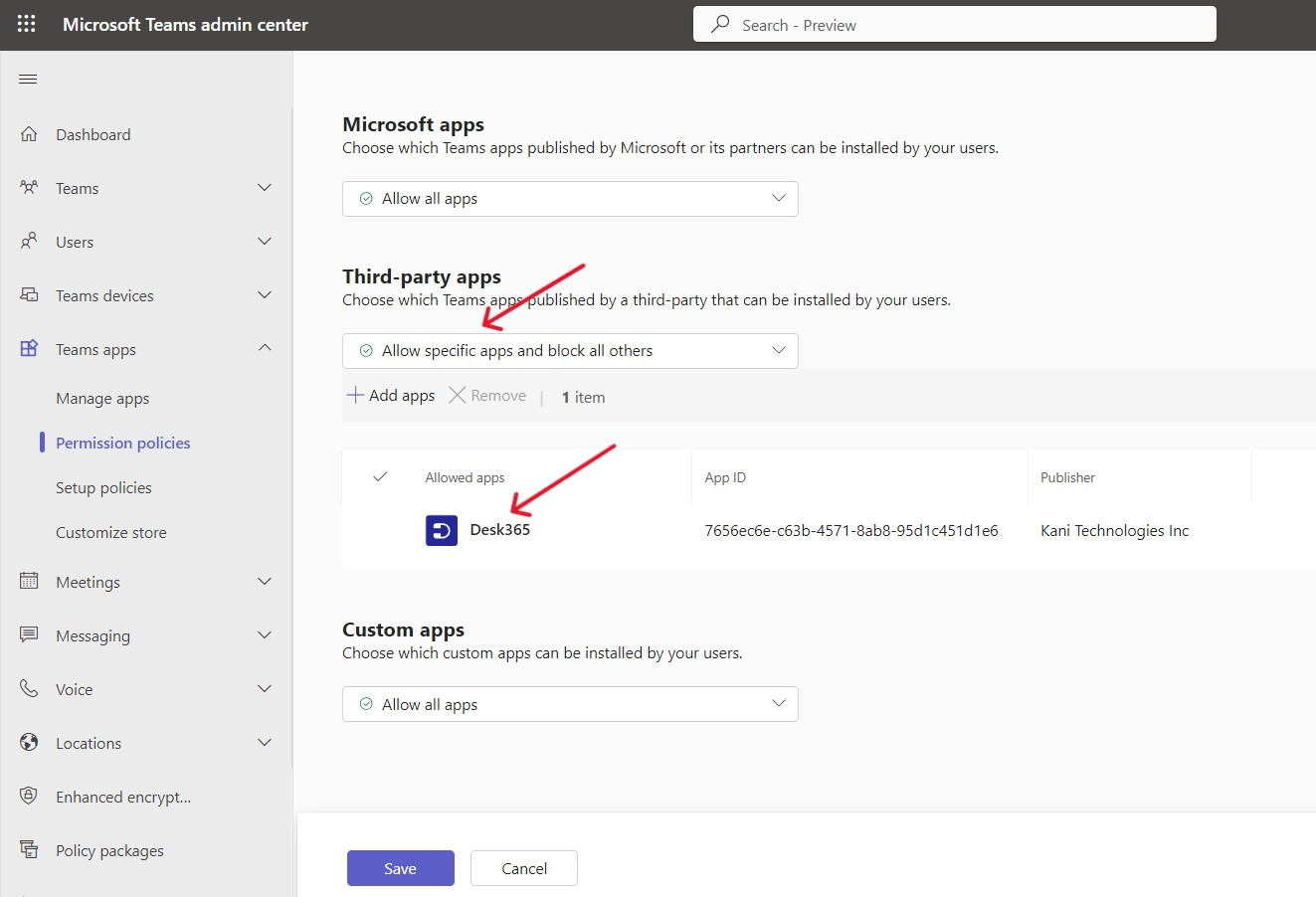Select the Voice section phone icon

[29, 688]
